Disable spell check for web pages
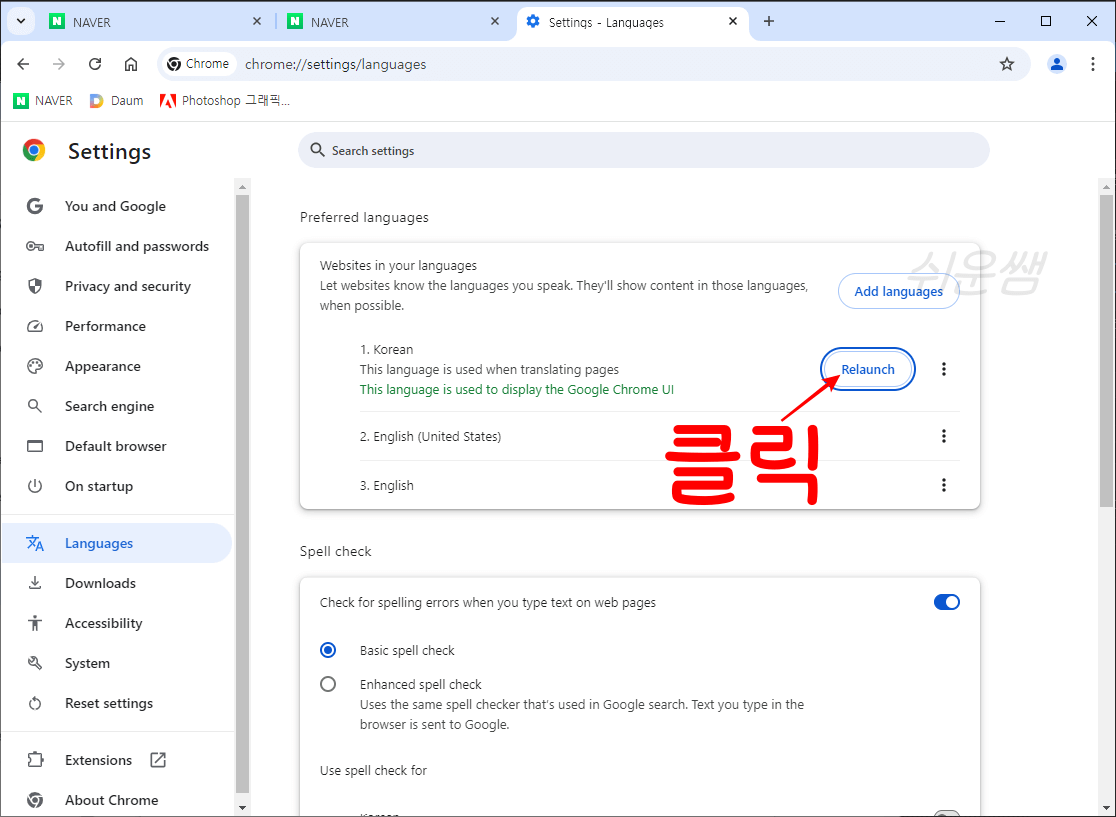This screenshot has height=817, width=1116. tap(947, 602)
